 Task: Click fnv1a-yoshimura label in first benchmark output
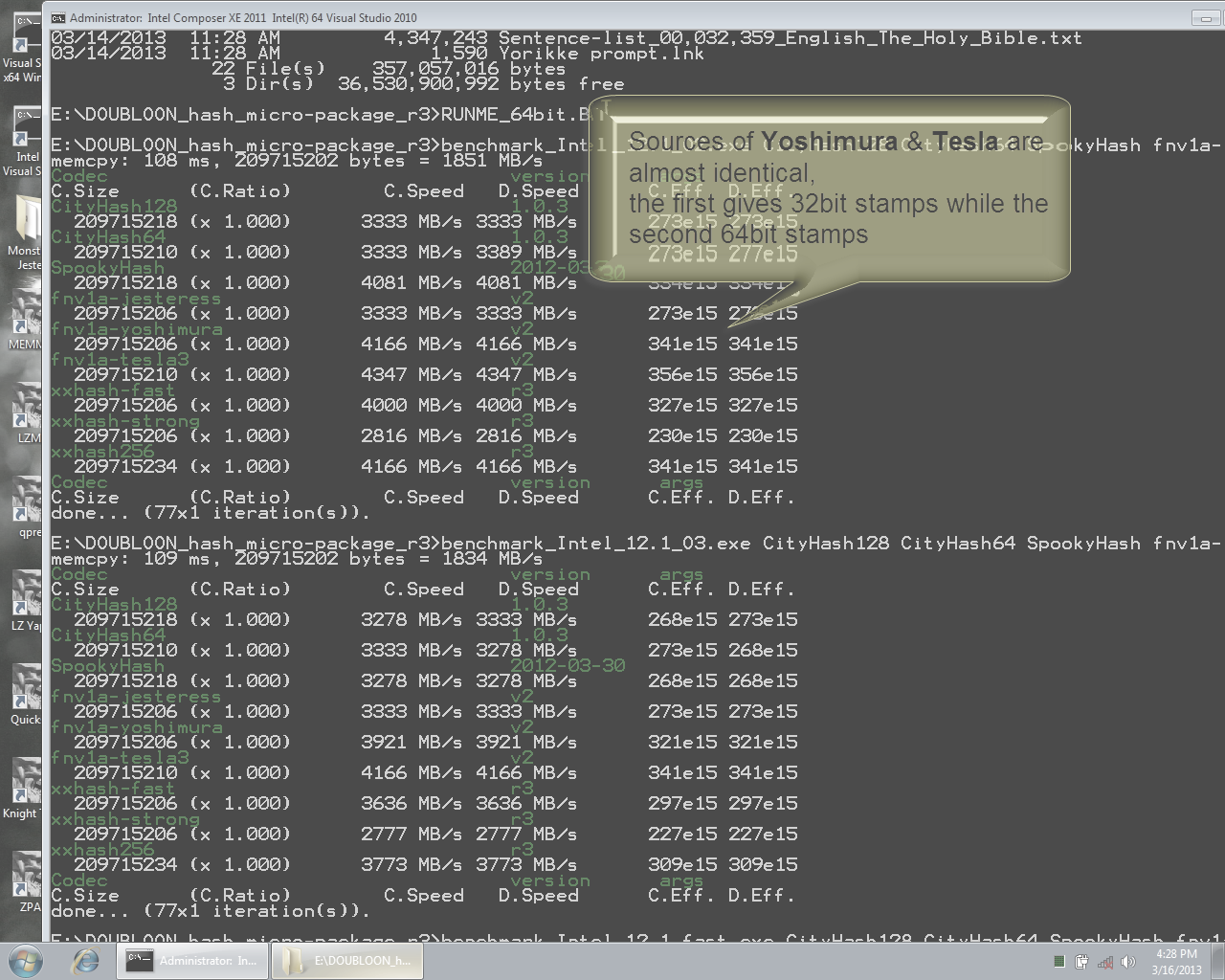(x=136, y=329)
